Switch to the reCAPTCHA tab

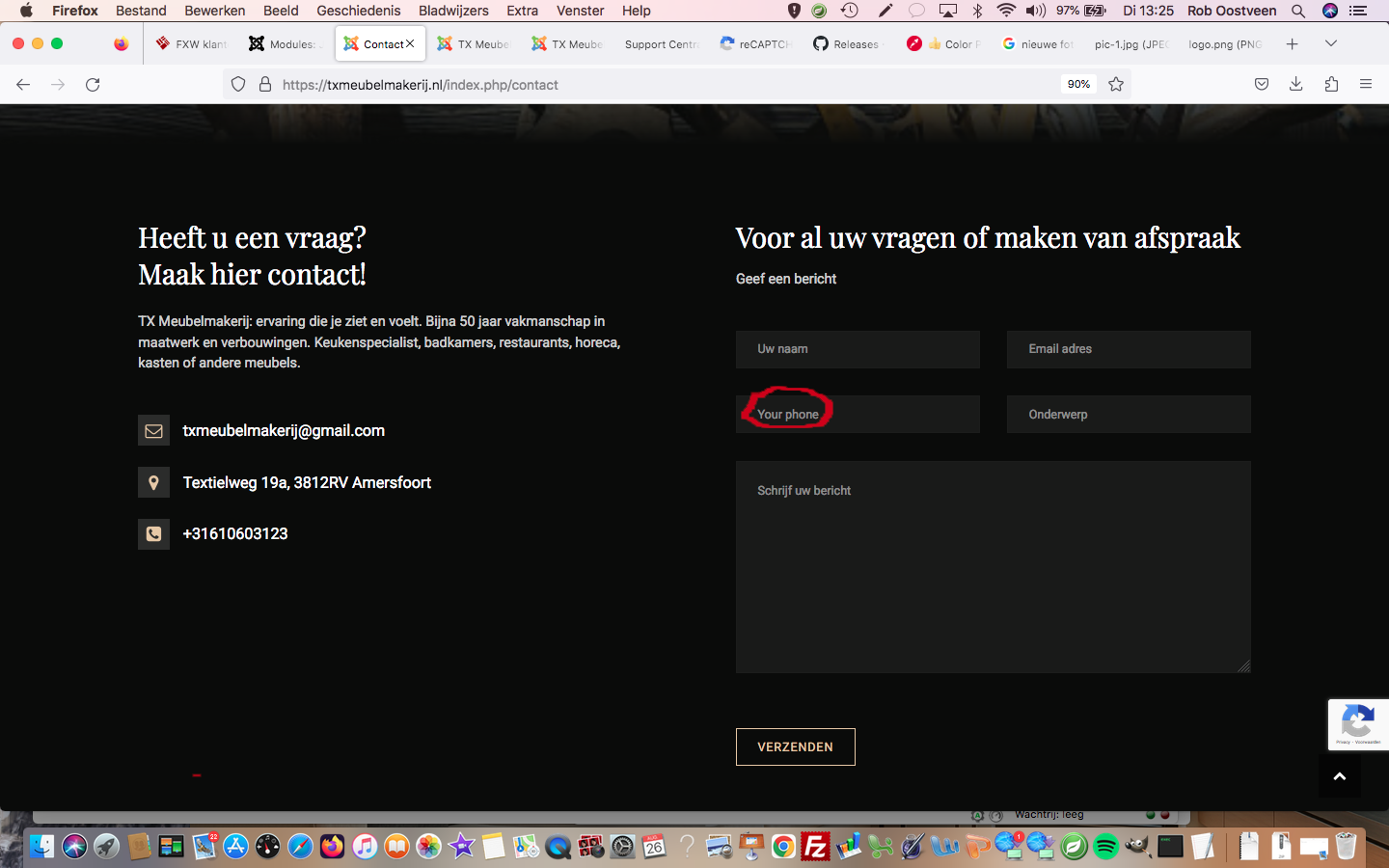[x=757, y=43]
